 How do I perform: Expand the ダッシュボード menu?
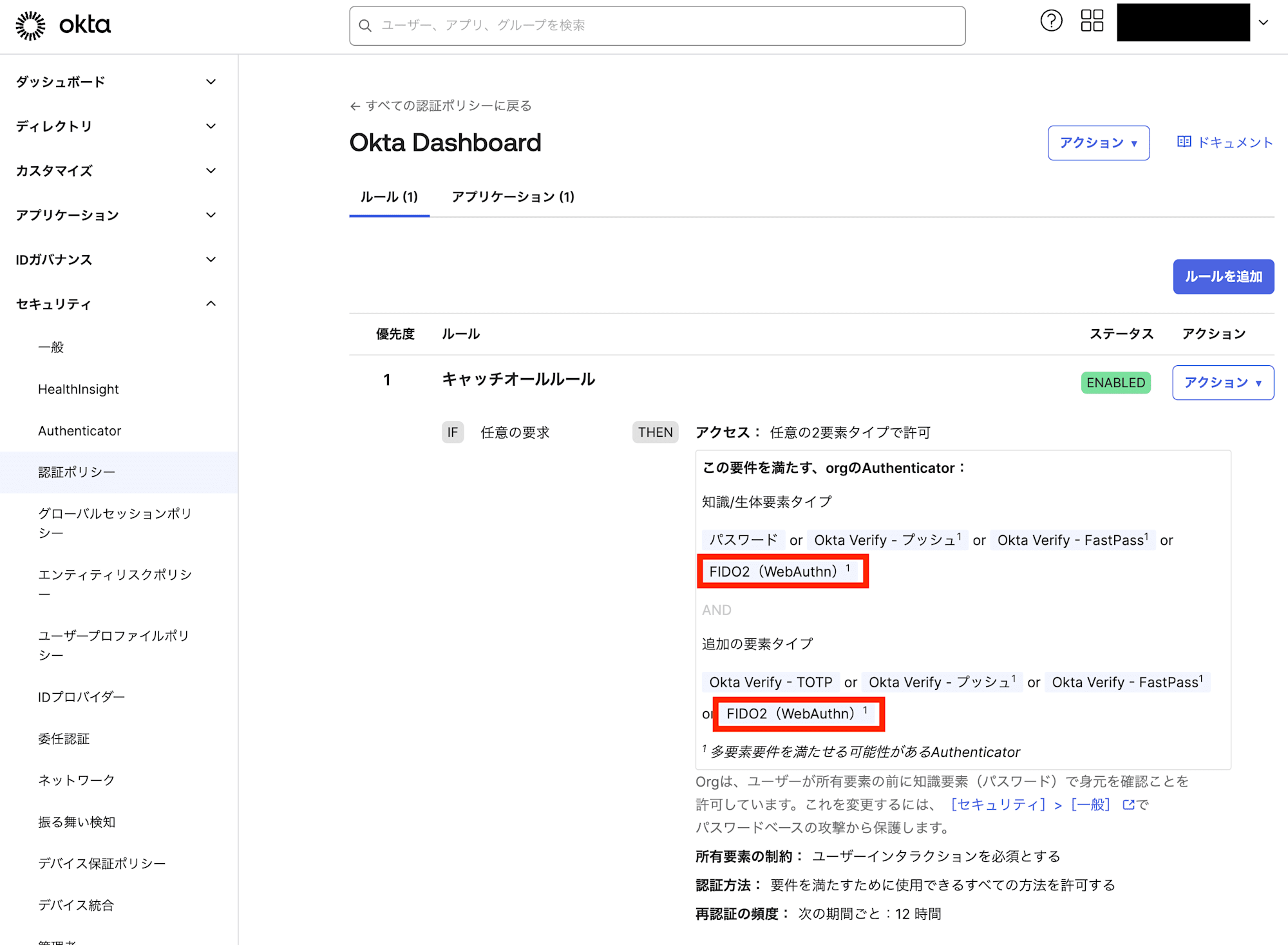click(118, 82)
